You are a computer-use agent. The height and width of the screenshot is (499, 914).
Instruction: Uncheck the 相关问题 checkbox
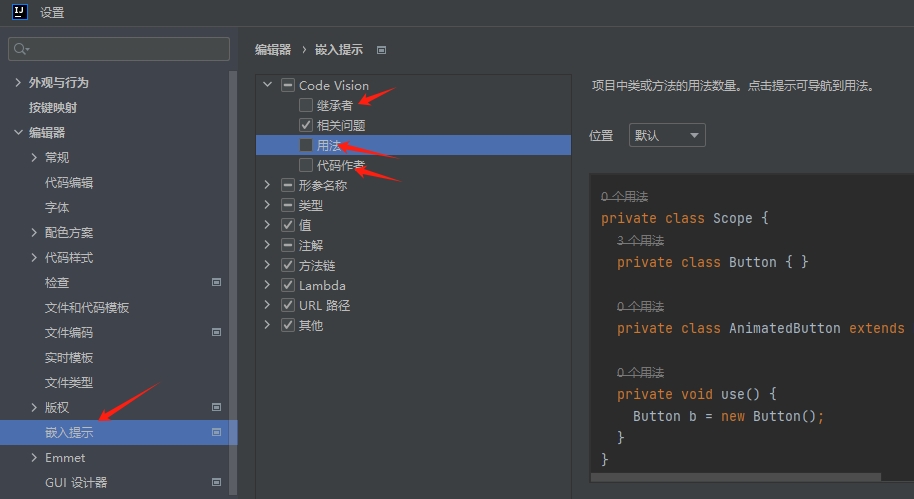click(x=305, y=125)
